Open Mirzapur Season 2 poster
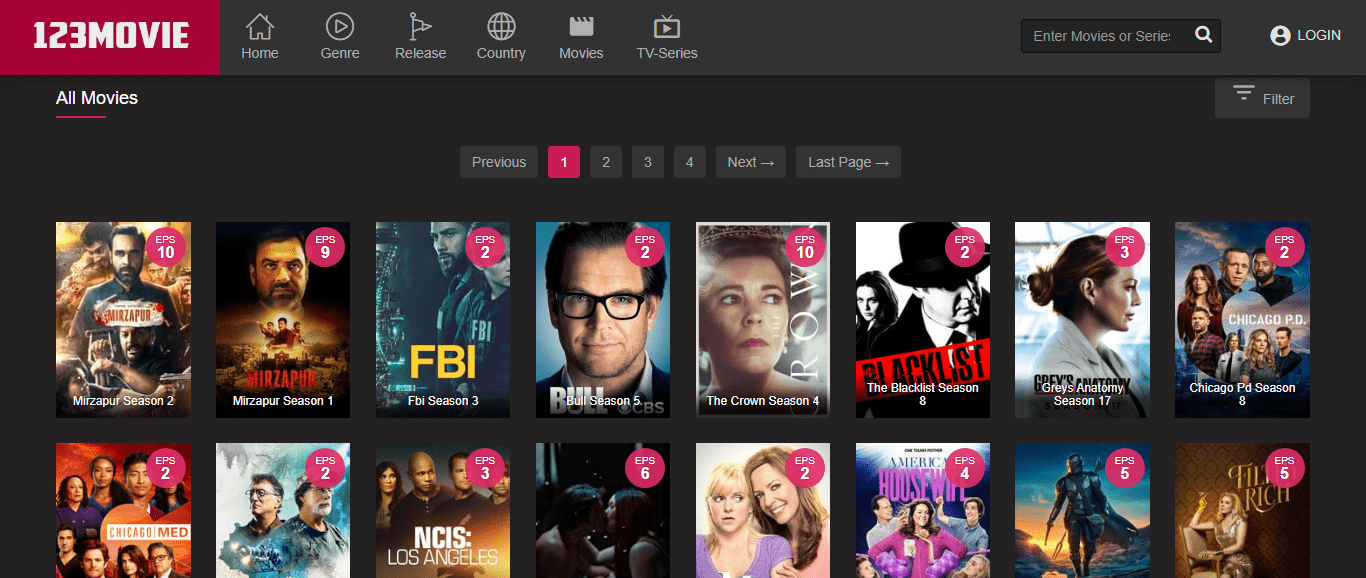Image resolution: width=1366 pixels, height=578 pixels. (x=123, y=320)
